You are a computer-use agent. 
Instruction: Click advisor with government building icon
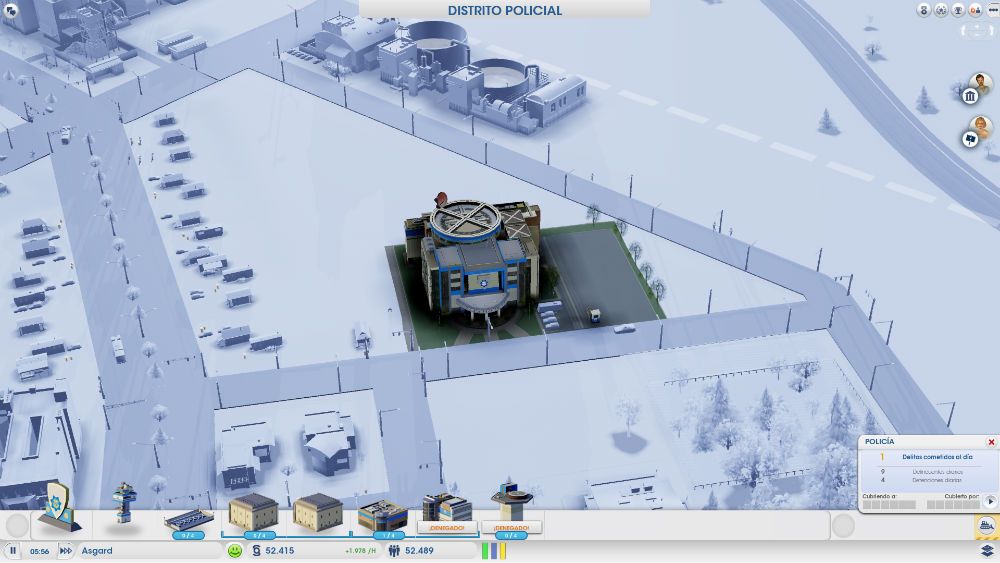pyautogui.click(x=972, y=95)
